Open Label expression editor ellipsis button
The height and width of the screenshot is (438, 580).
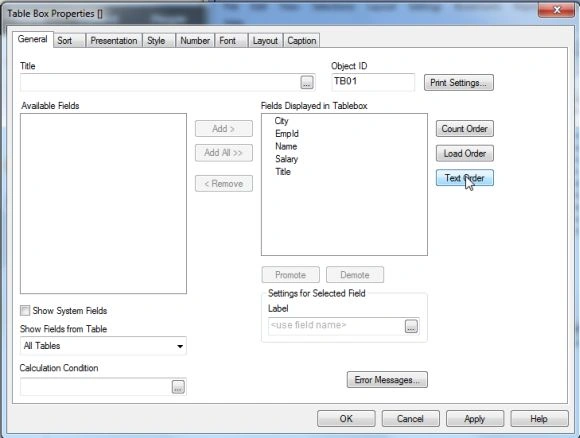411,326
